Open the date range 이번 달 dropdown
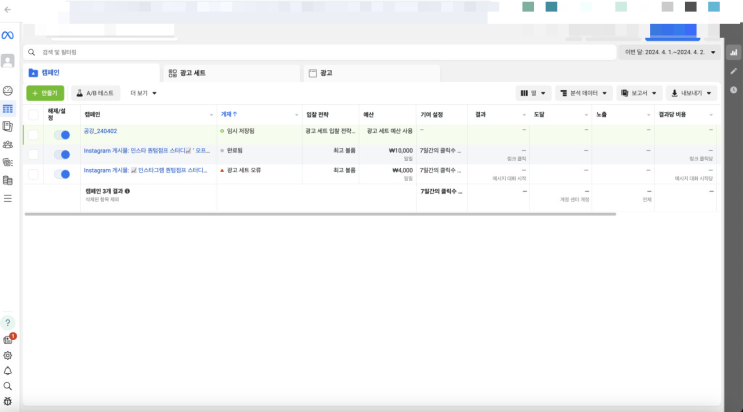The width and height of the screenshot is (743, 412). [x=670, y=52]
